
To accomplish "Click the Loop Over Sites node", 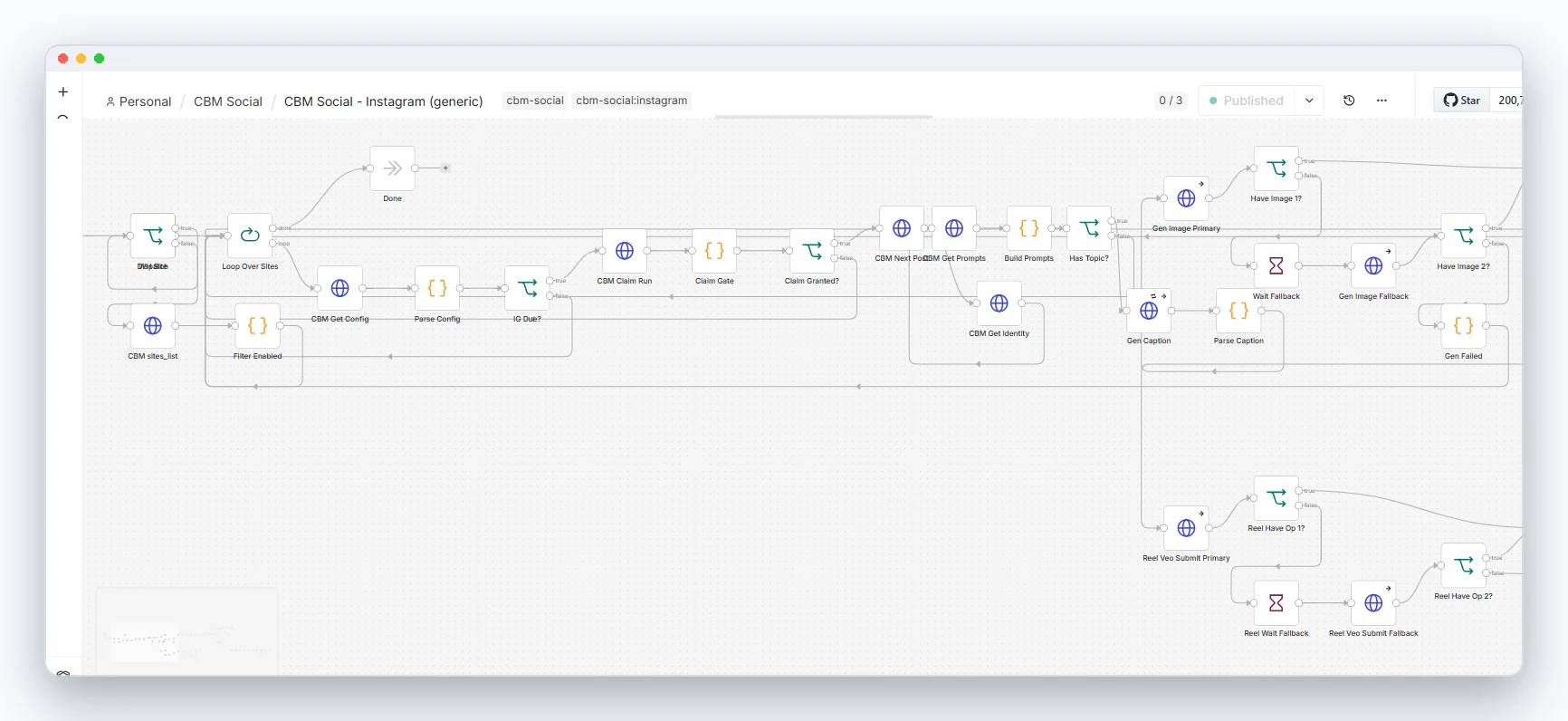I will tap(250, 236).
